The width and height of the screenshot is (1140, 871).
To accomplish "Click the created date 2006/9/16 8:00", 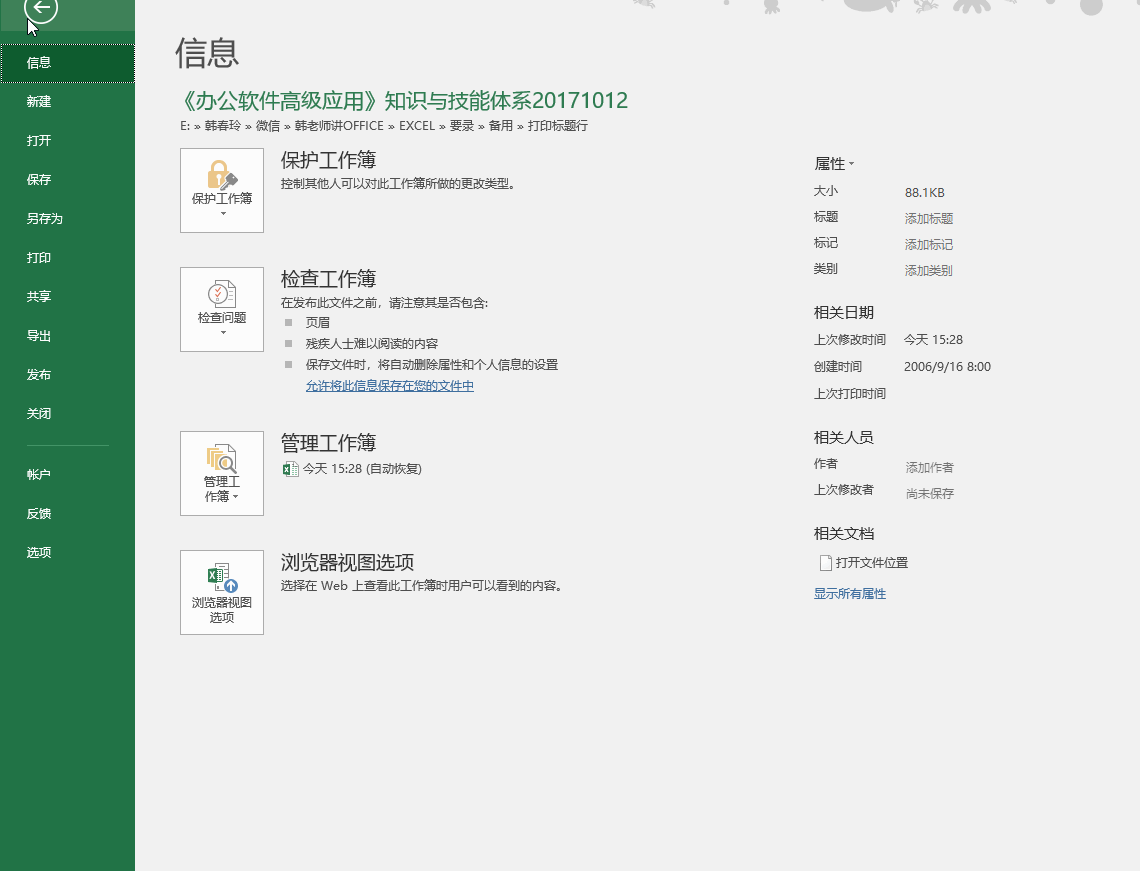I will pyautogui.click(x=947, y=367).
